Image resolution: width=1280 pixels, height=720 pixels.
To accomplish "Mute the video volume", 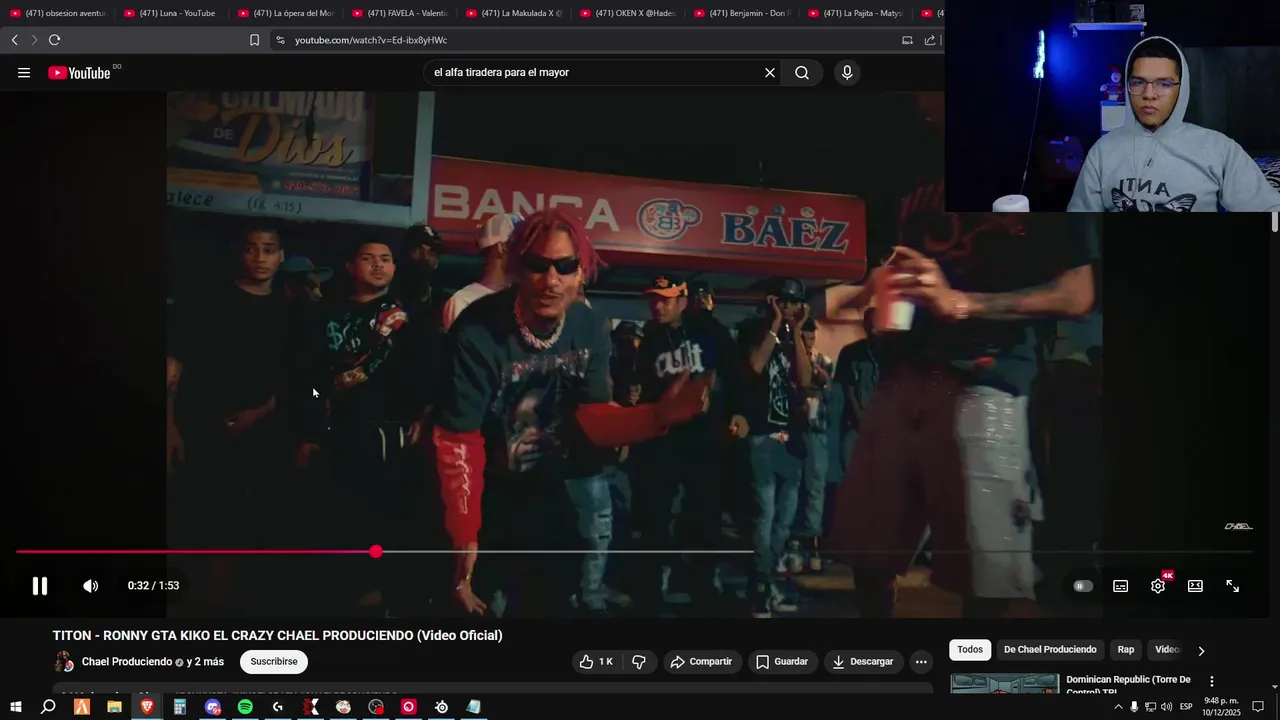I will click(x=90, y=586).
